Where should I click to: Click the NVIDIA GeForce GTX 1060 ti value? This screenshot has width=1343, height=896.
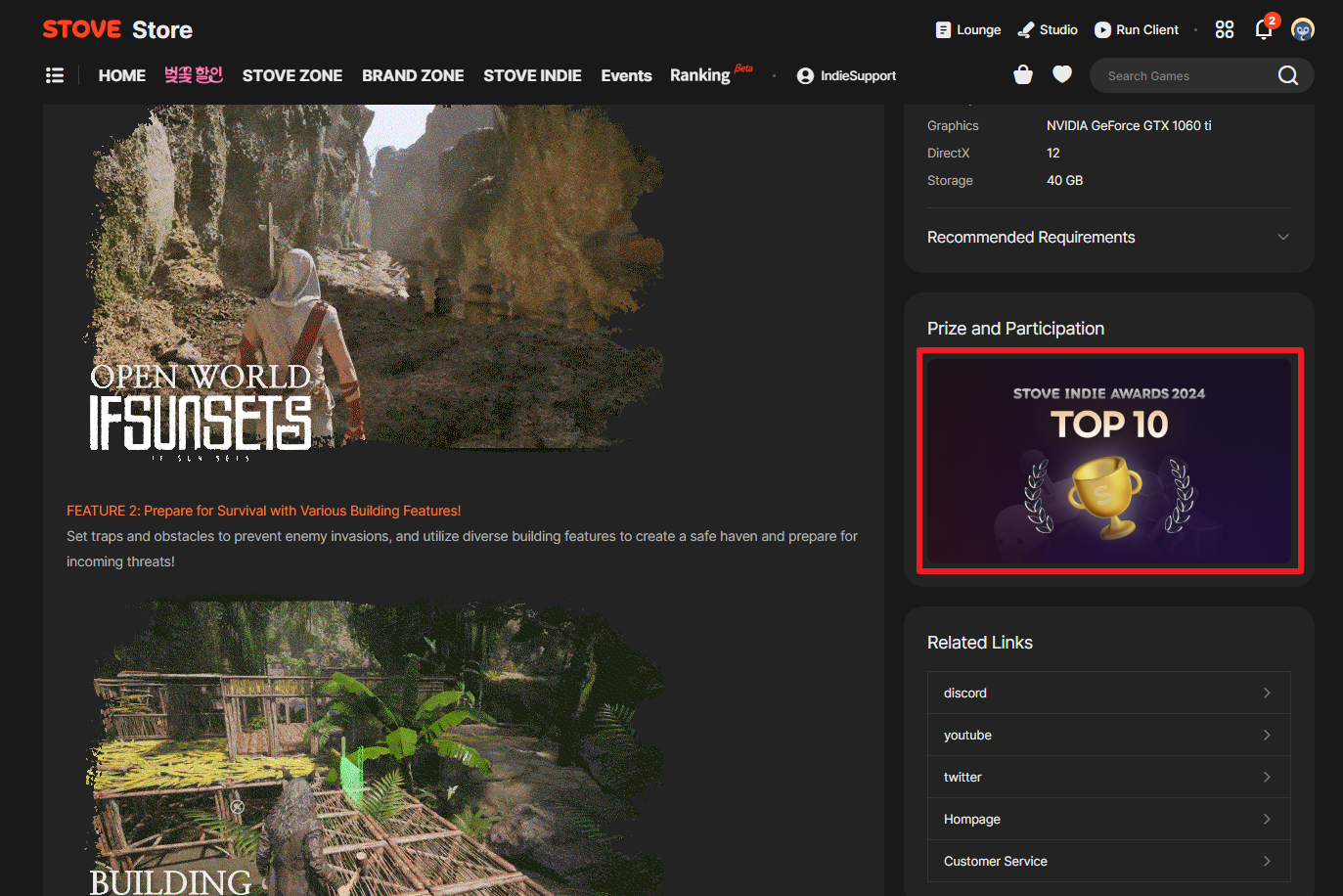[1129, 125]
